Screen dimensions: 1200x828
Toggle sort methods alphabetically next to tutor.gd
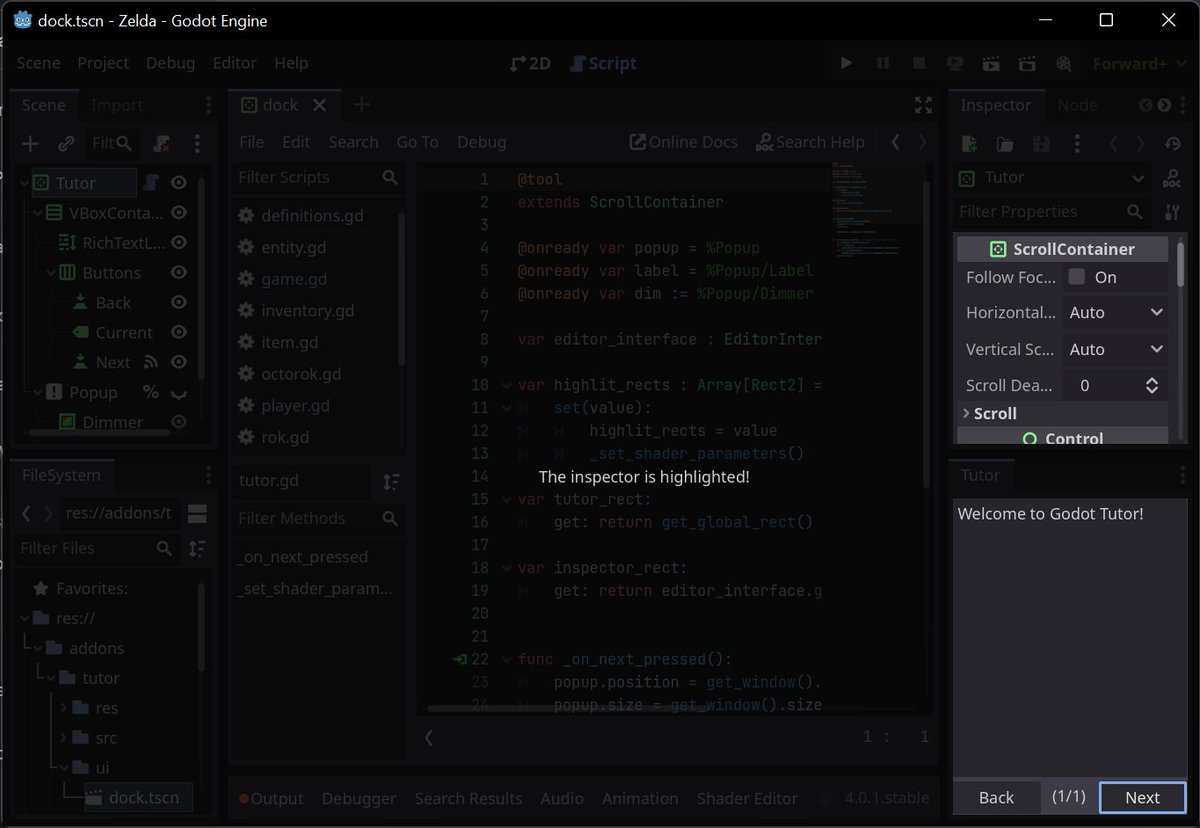pos(392,481)
